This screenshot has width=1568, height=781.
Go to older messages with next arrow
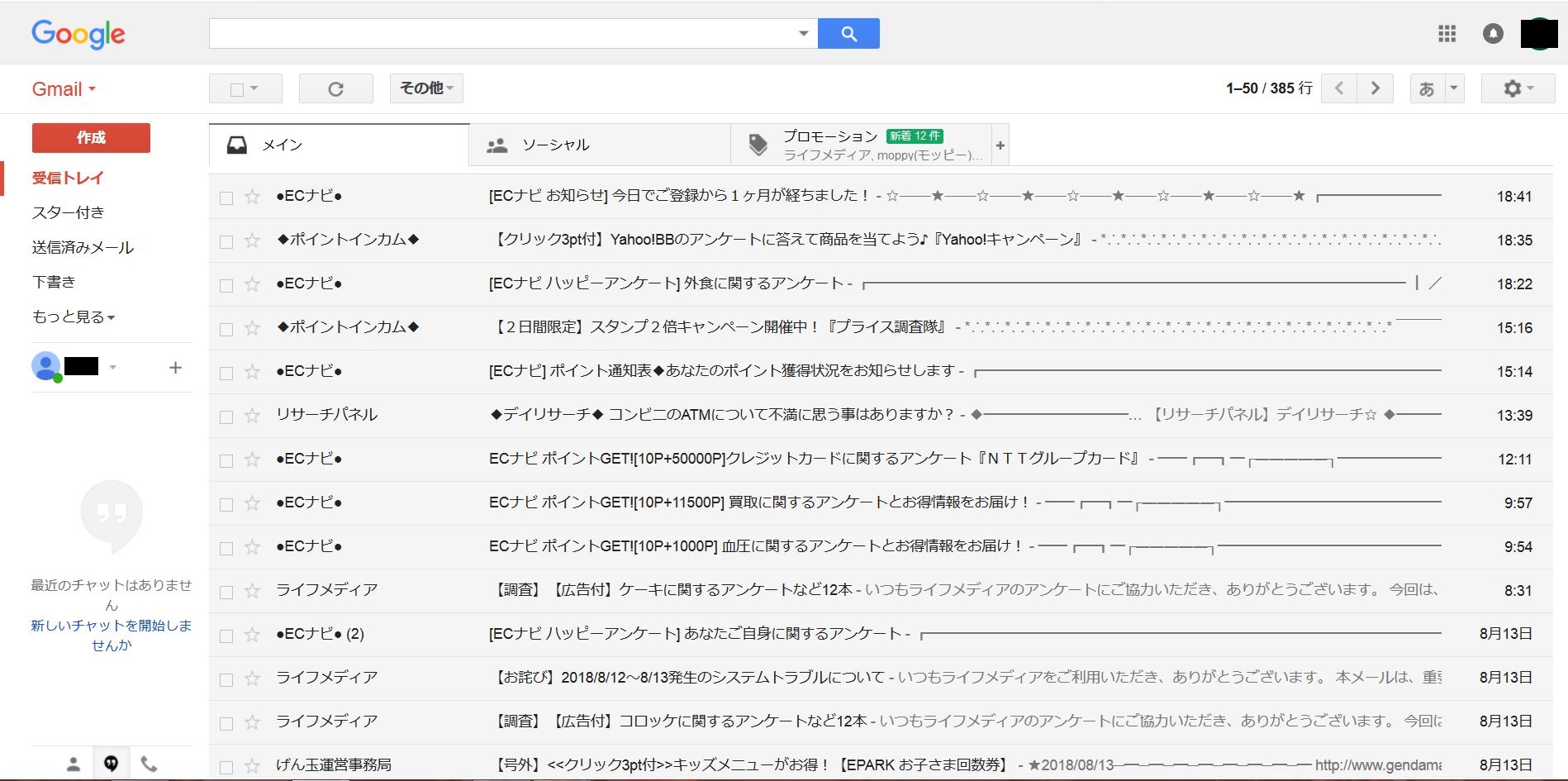tap(1376, 88)
